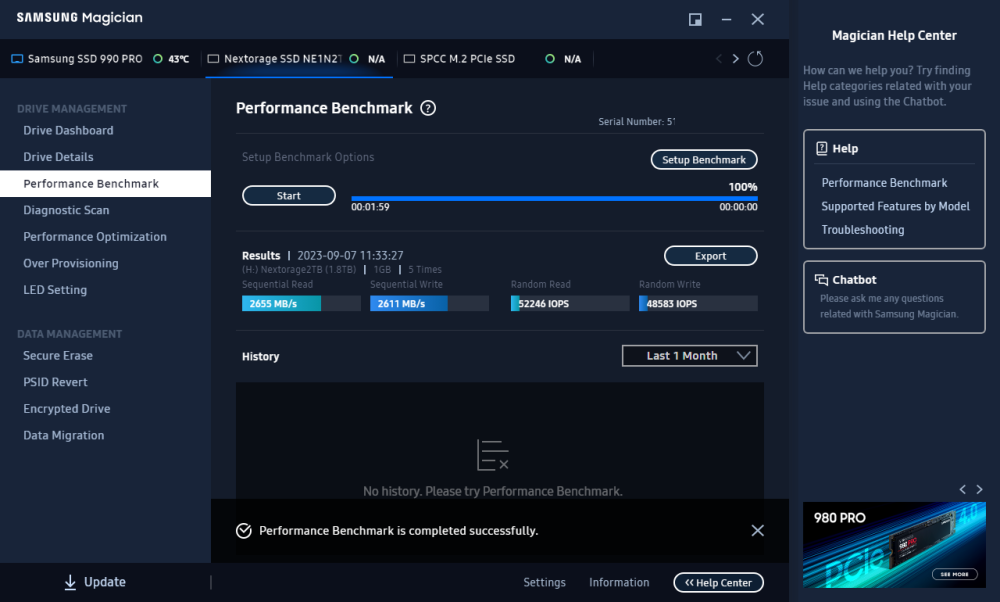Image resolution: width=1000 pixels, height=602 pixels.
Task: Select the SPCC M.2 PCIe SSD tab
Action: coord(494,59)
